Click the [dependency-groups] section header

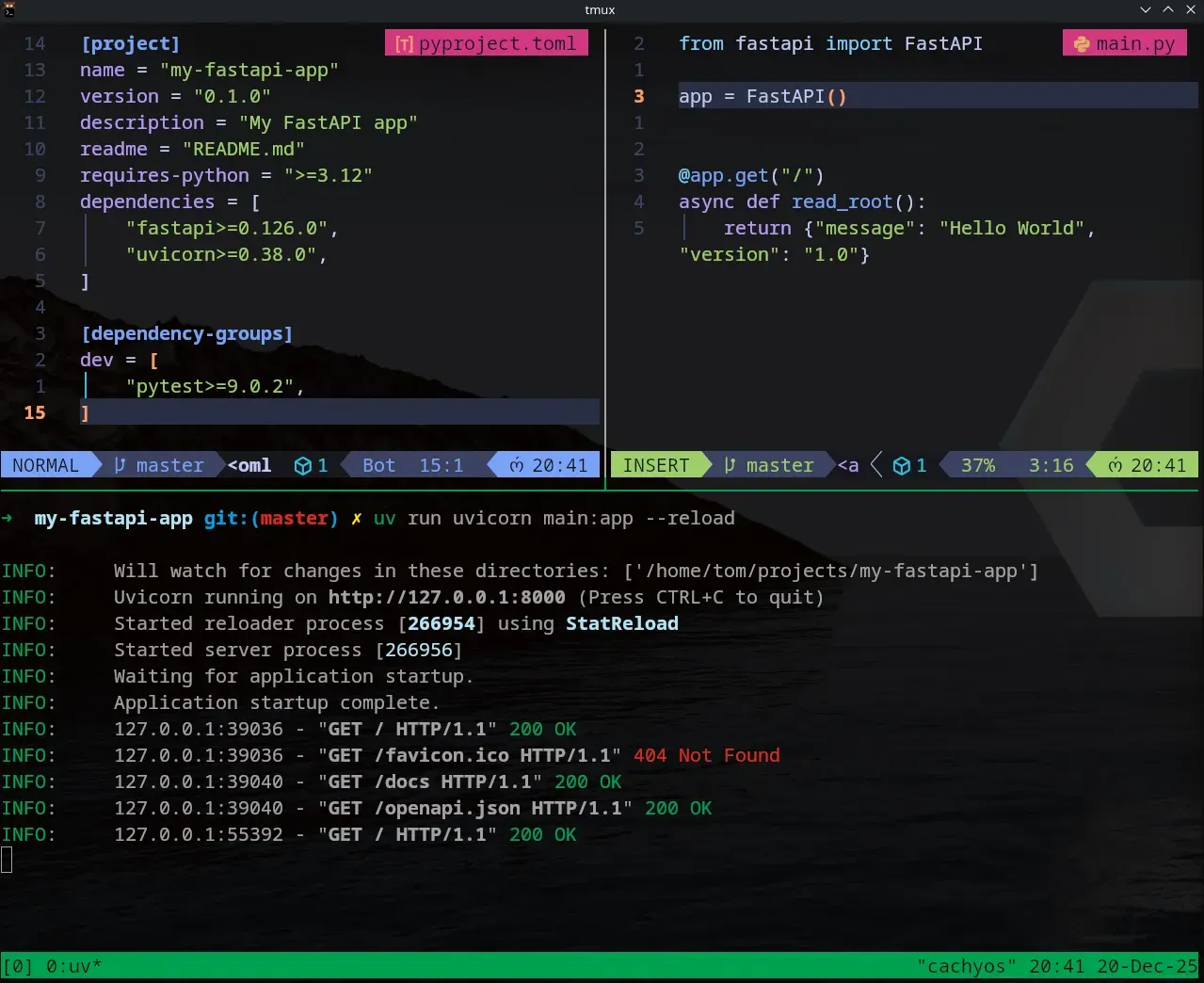point(186,334)
